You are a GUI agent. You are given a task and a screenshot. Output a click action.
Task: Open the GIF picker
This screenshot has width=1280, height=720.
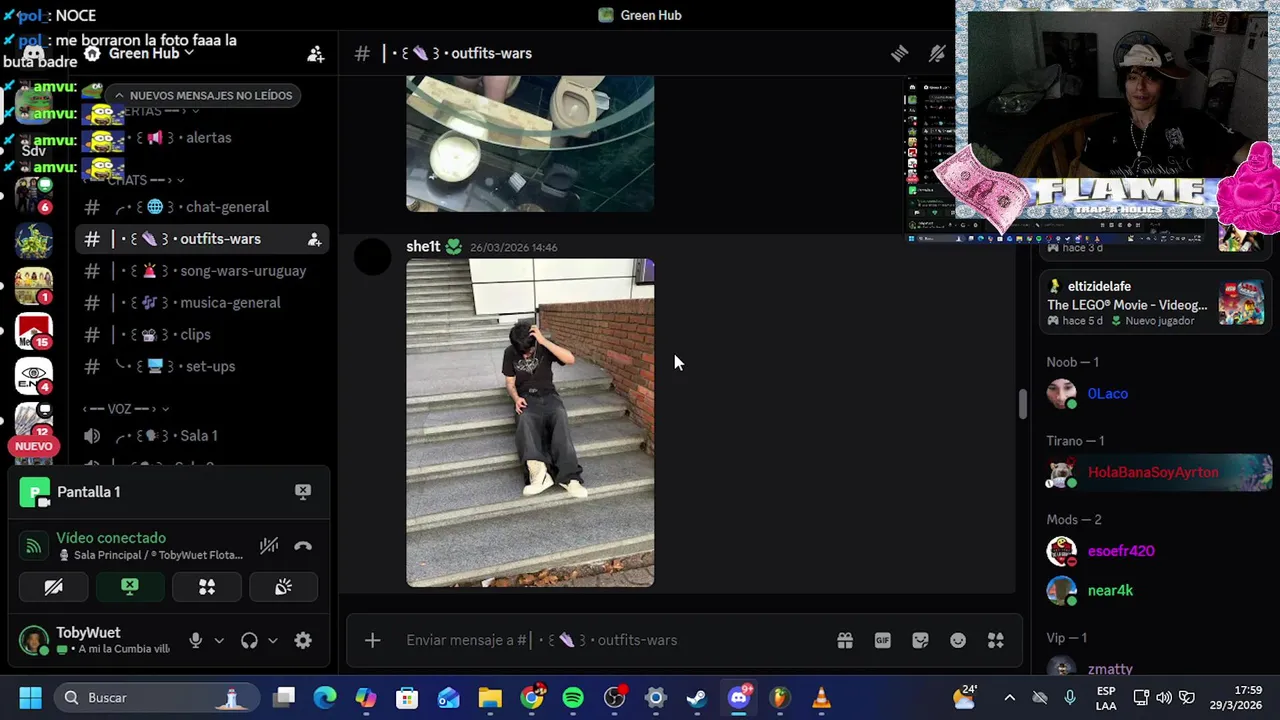(x=882, y=640)
